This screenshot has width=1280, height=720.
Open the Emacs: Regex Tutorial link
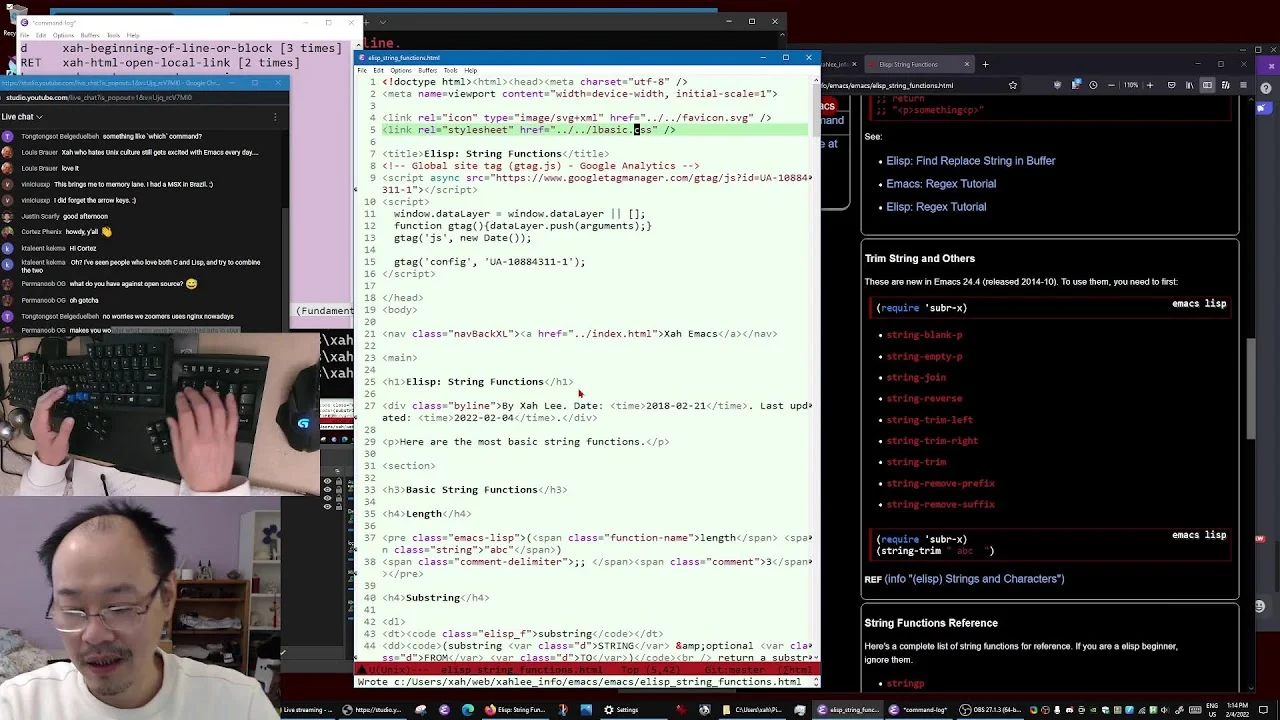pyautogui.click(x=941, y=183)
